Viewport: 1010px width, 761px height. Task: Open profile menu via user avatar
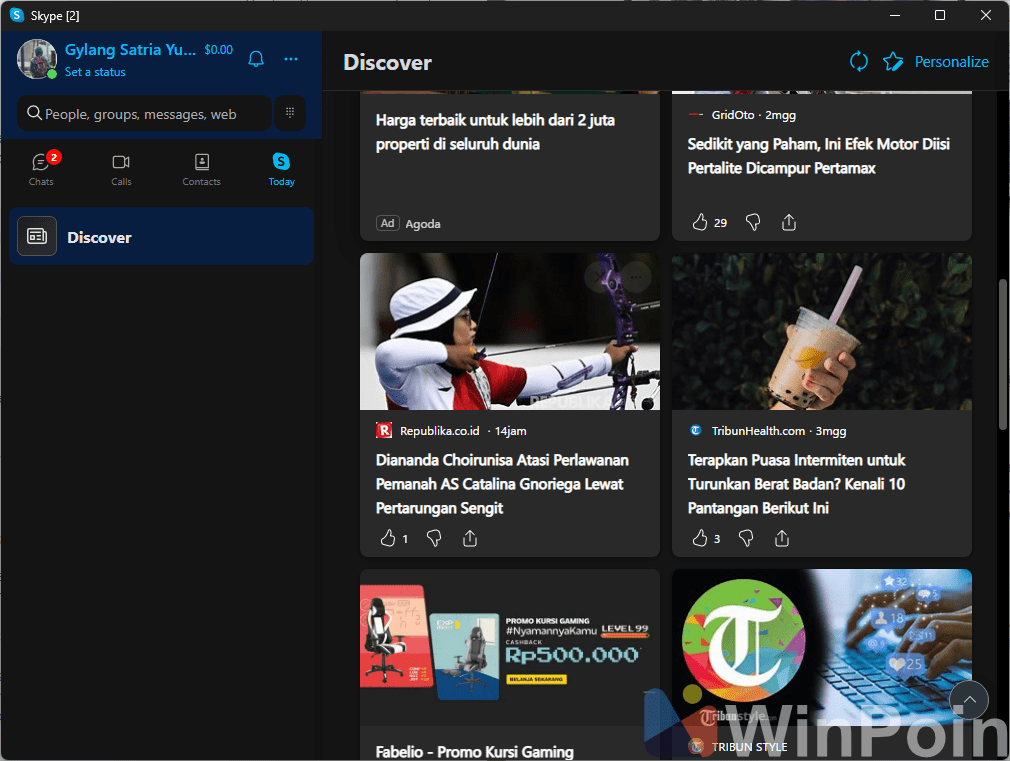pos(37,59)
